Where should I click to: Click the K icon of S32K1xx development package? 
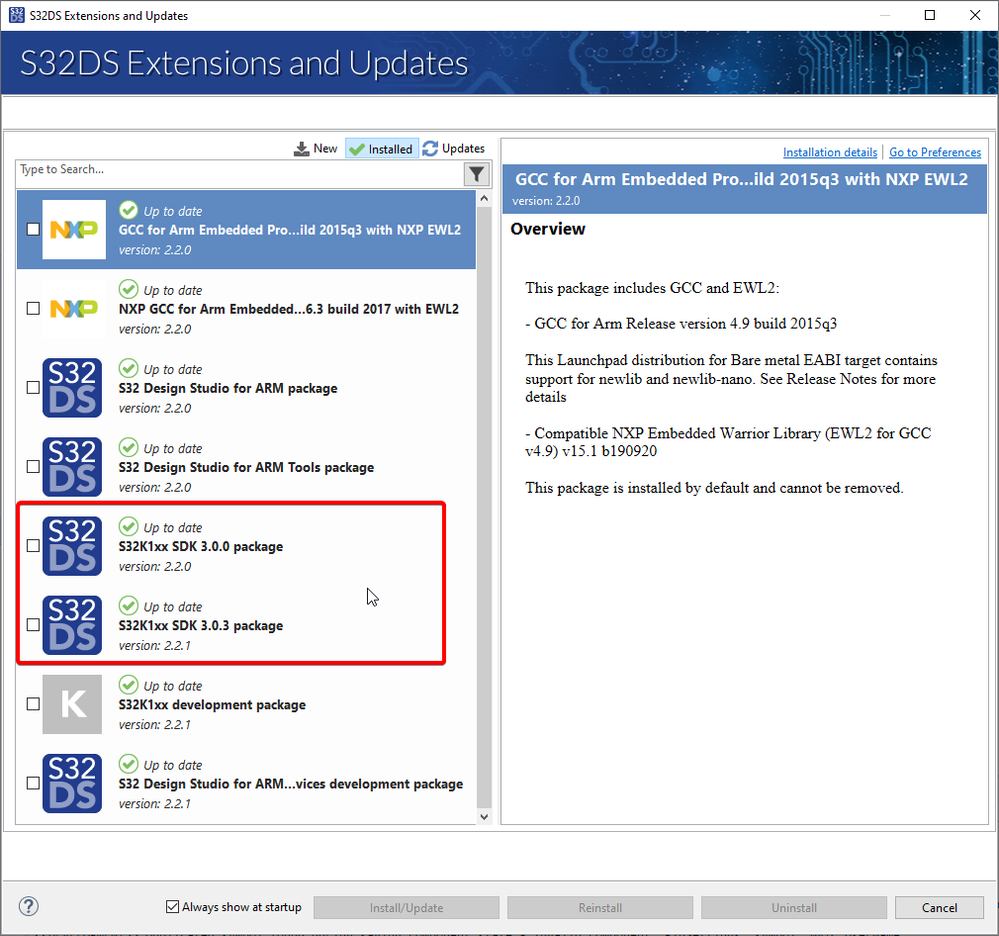pyautogui.click(x=72, y=704)
